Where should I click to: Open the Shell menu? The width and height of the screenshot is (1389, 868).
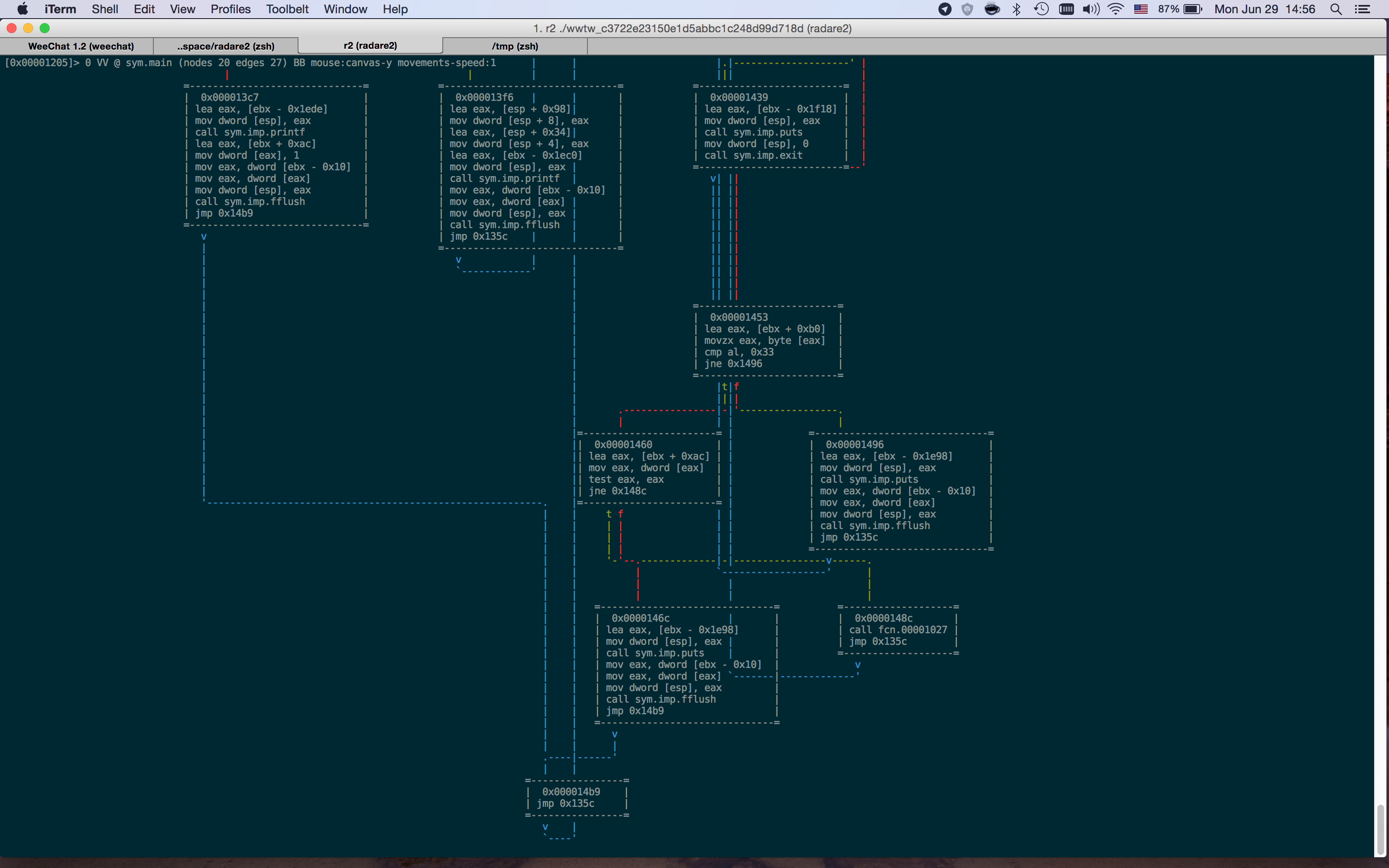pos(105,9)
